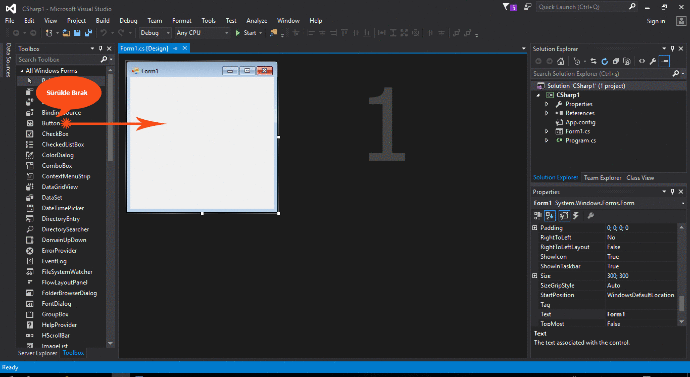Click the wrench icon in Solution Explorer toolbar
Viewport: 690px width, 377px height.
(653, 61)
